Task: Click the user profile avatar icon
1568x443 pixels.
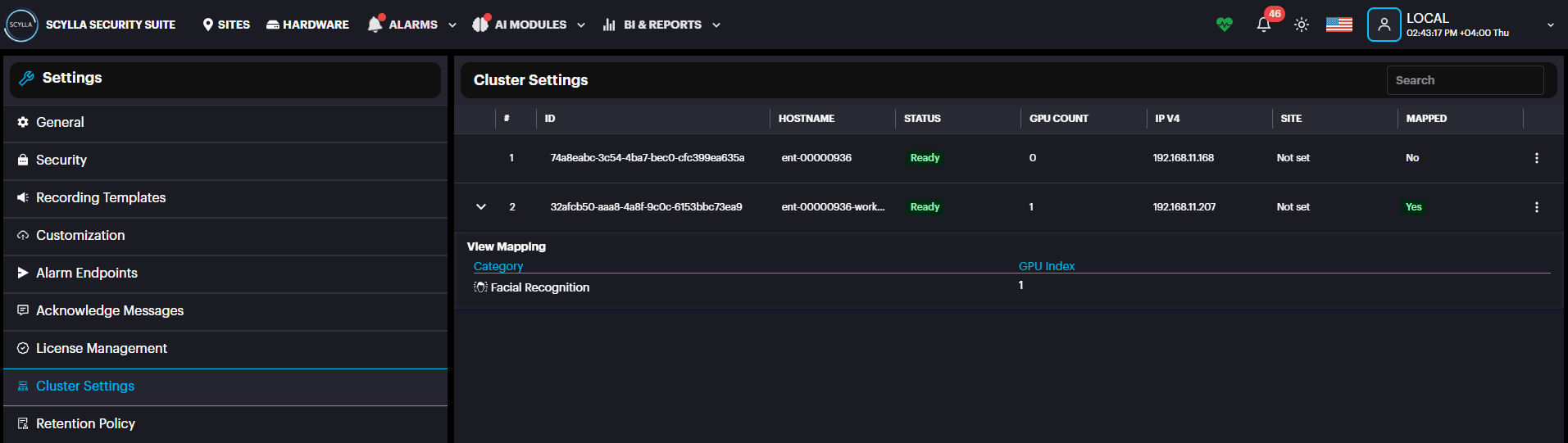Action: tap(1384, 25)
